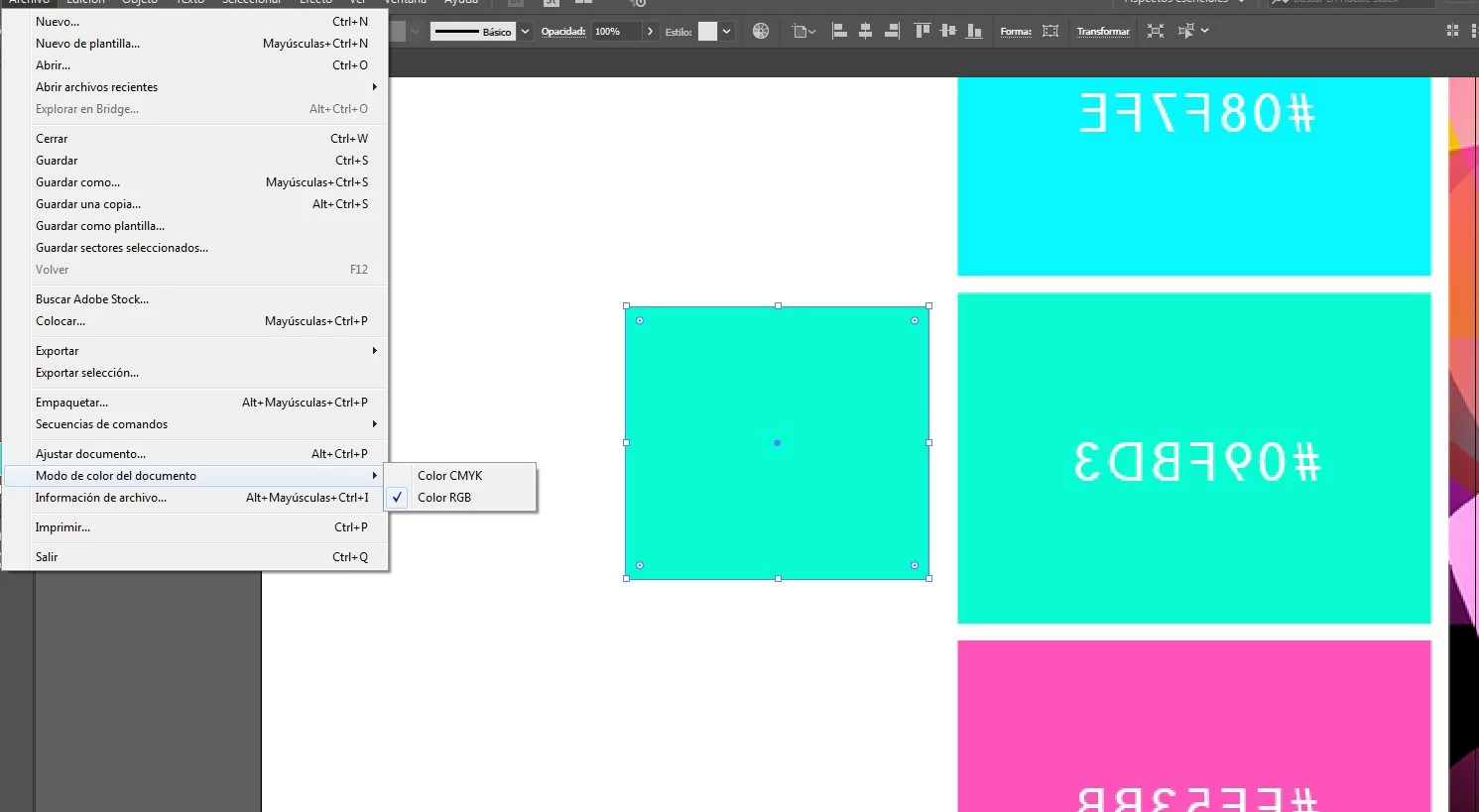Click the top-left corner radius widget

pos(640,320)
